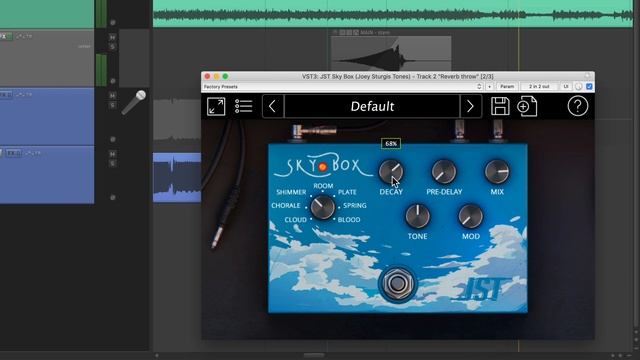Viewport: 640px width, 360px height.
Task: Click the orange LED in the Sky Box logo
Action: coord(323,167)
